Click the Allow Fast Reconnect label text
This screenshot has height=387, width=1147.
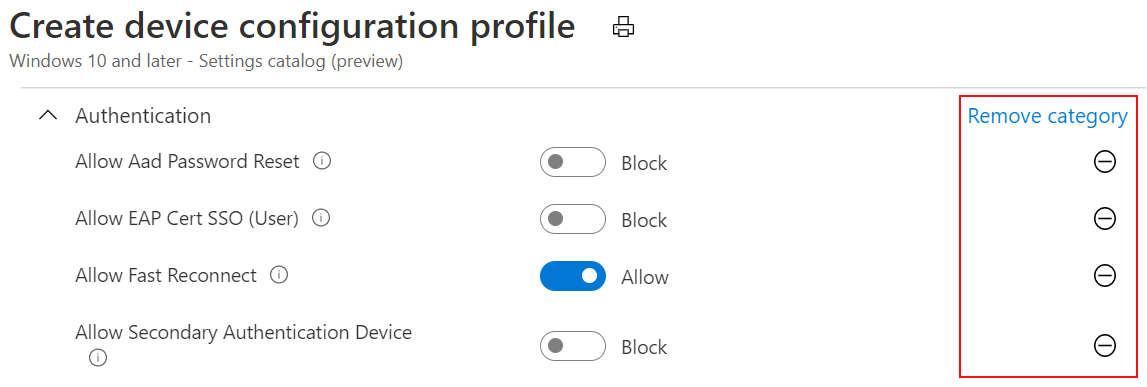click(x=166, y=275)
